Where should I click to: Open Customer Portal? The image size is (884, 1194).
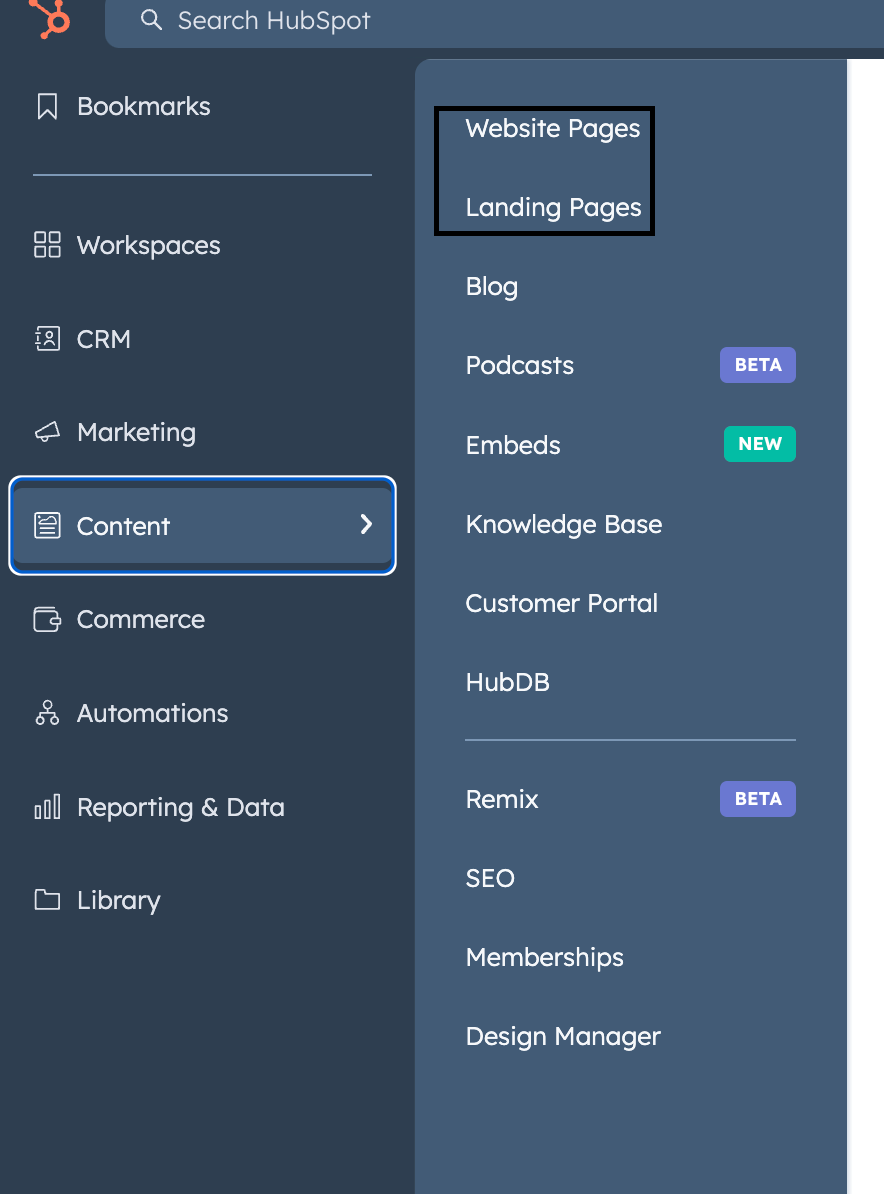(x=561, y=603)
